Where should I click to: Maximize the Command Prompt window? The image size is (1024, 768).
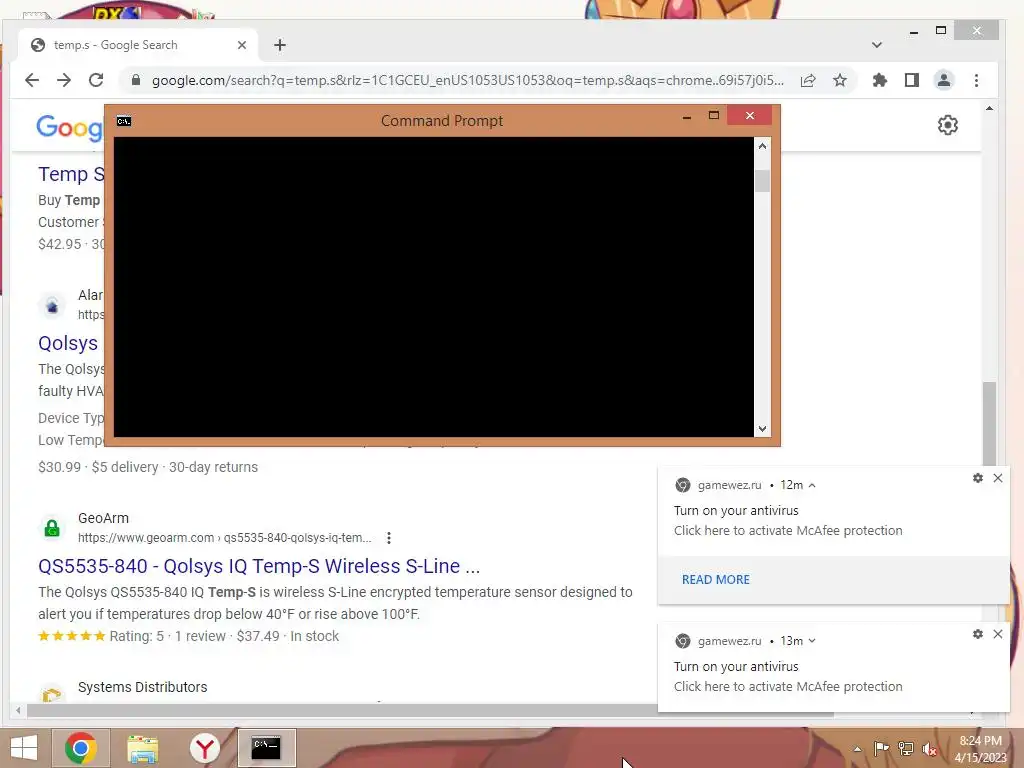(x=714, y=116)
